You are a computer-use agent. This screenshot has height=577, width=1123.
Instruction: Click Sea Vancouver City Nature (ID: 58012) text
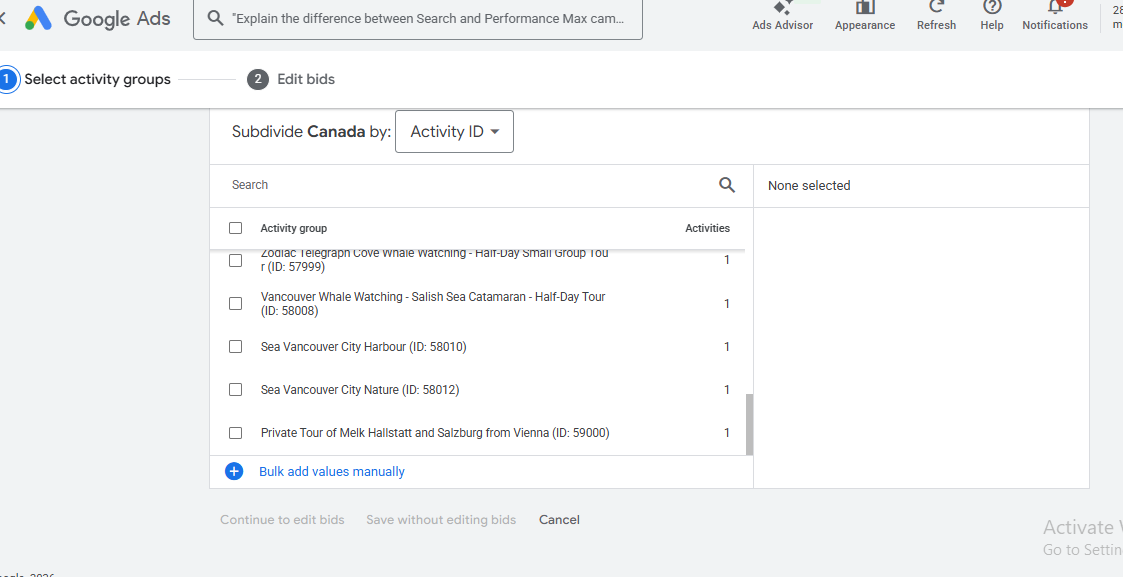360,389
